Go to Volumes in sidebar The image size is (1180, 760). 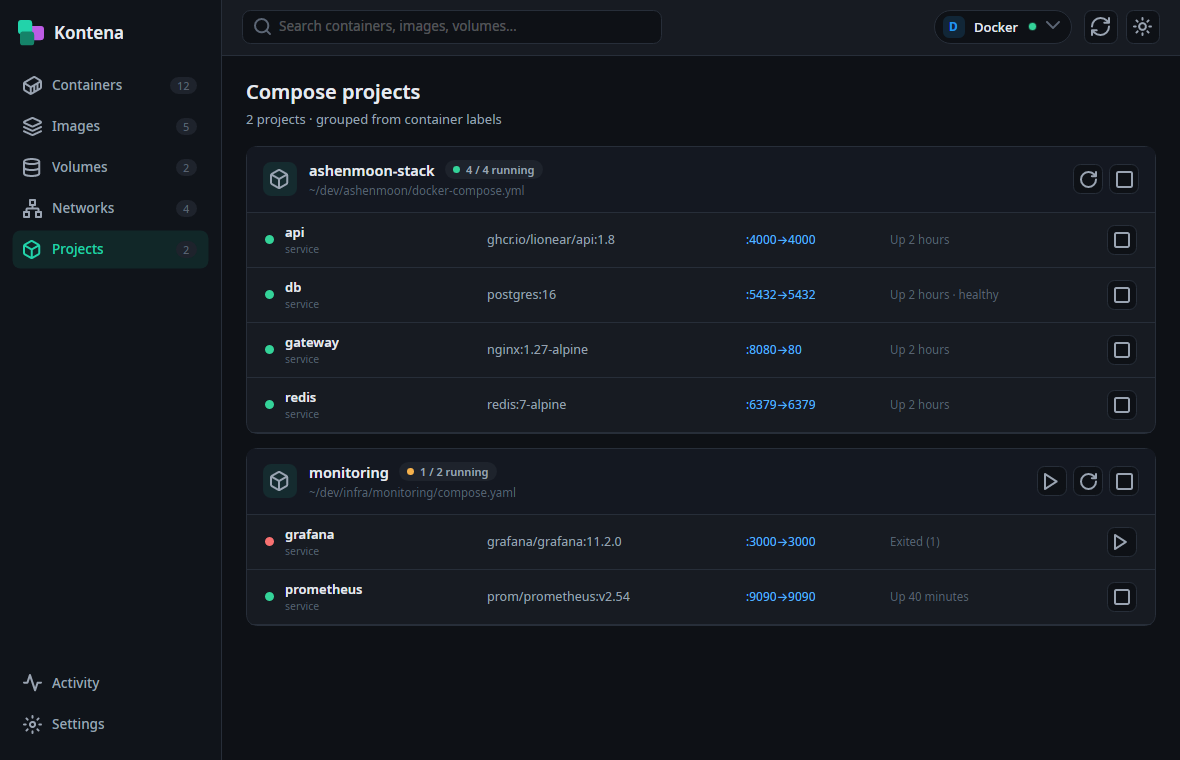(110, 167)
